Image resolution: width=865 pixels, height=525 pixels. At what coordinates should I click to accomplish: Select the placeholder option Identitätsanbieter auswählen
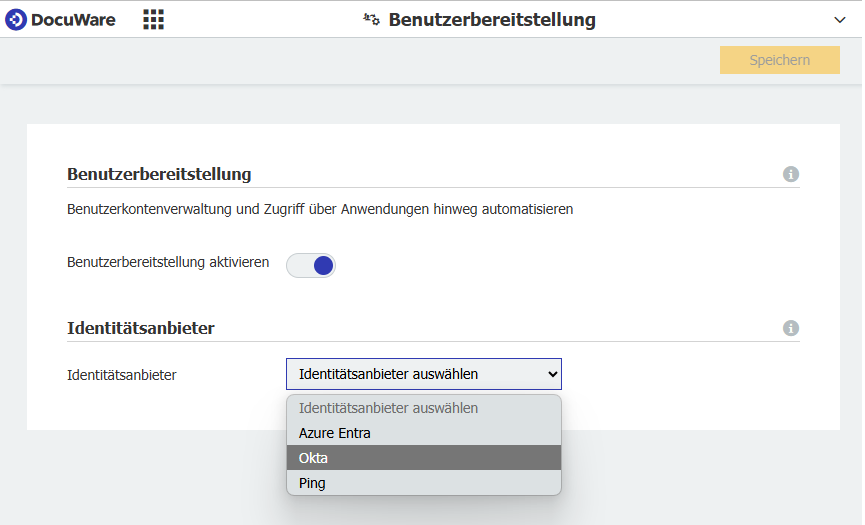click(424, 408)
